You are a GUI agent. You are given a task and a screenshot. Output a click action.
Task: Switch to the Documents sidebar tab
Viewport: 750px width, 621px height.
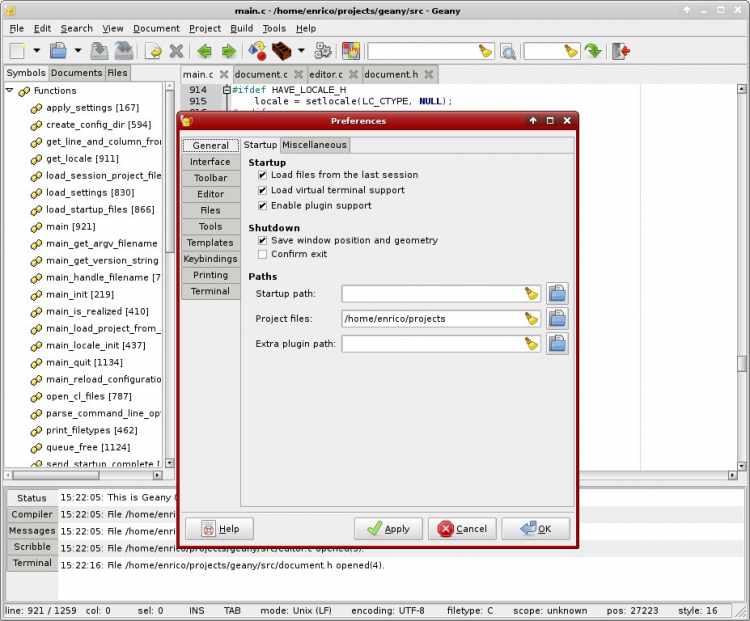click(77, 73)
